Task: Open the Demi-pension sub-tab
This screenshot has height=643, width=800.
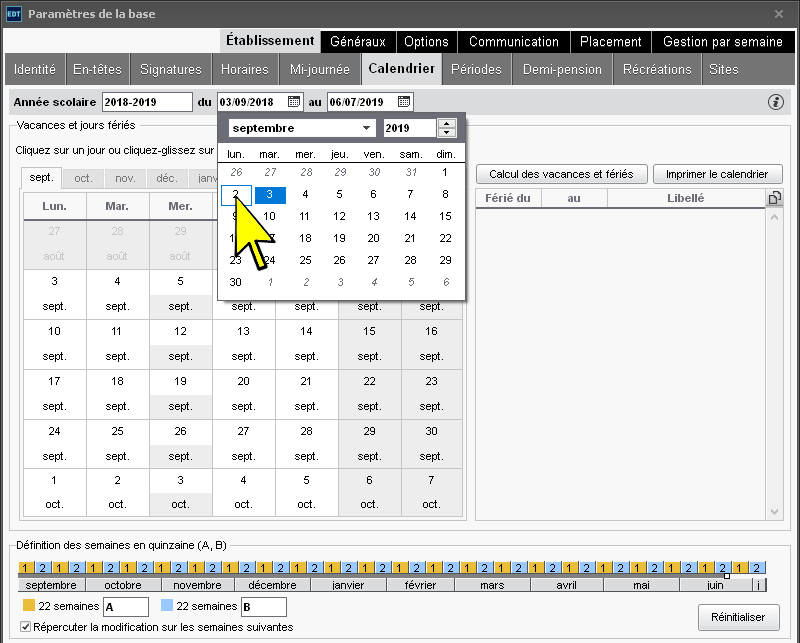Action: point(562,69)
